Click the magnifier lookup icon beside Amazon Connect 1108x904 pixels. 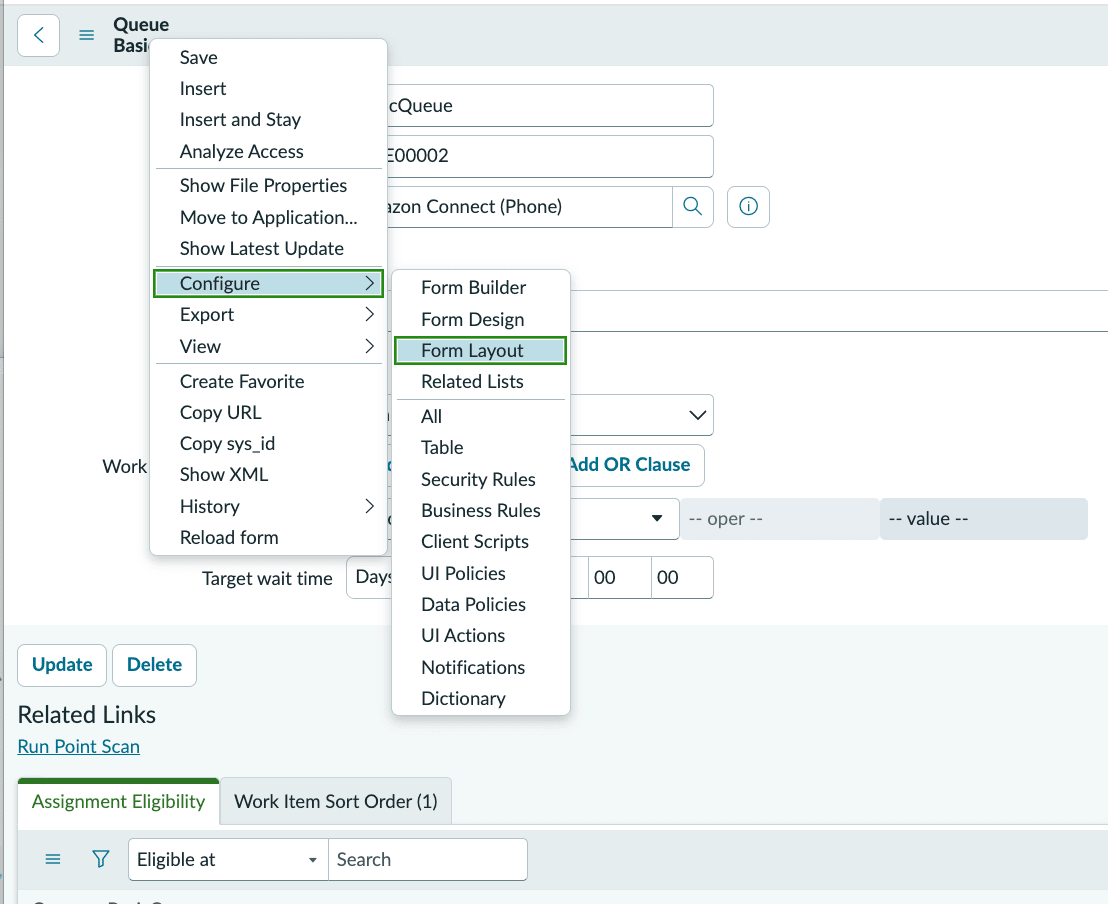pyautogui.click(x=692, y=206)
